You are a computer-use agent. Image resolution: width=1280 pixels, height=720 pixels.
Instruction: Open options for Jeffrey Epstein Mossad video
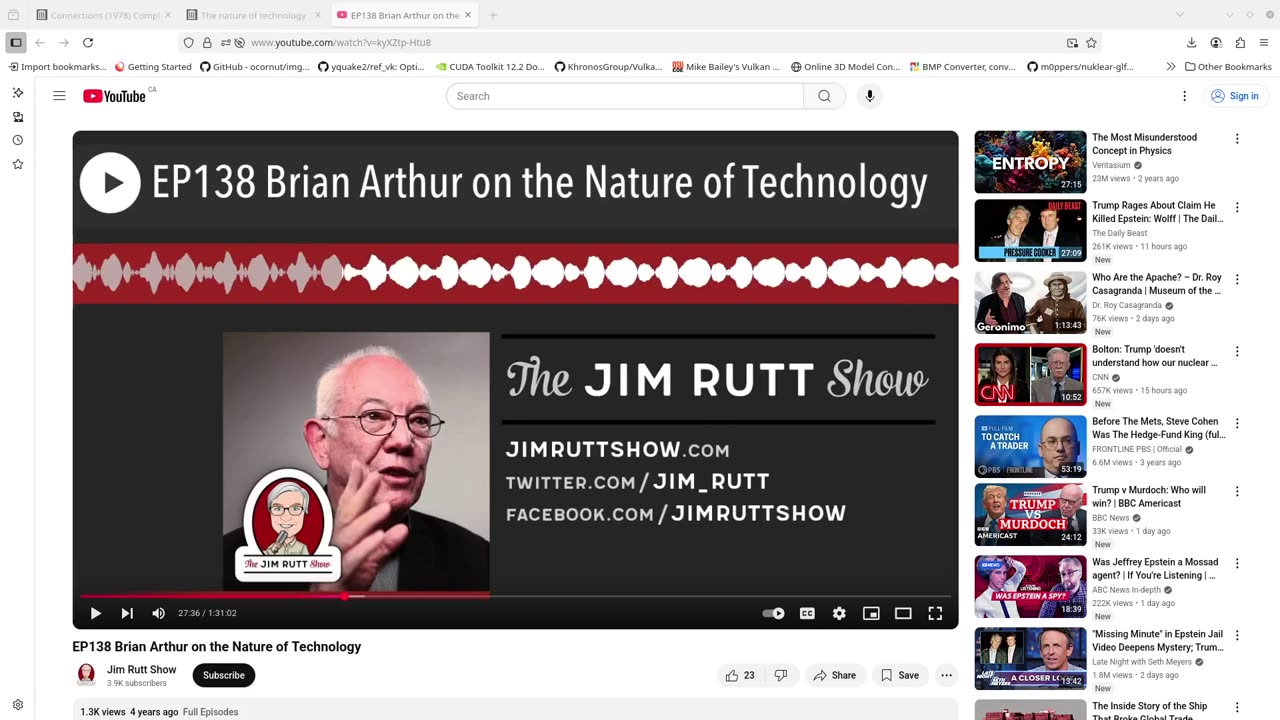(1237, 563)
